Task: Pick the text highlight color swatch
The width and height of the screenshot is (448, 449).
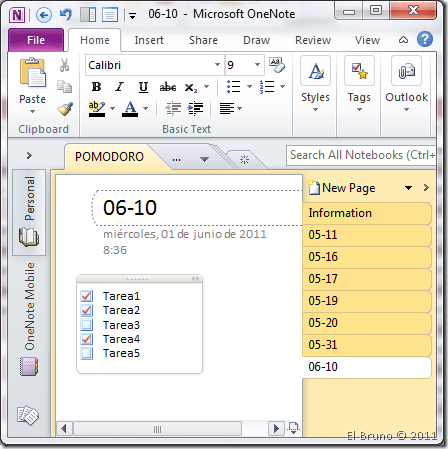Action: [x=97, y=109]
